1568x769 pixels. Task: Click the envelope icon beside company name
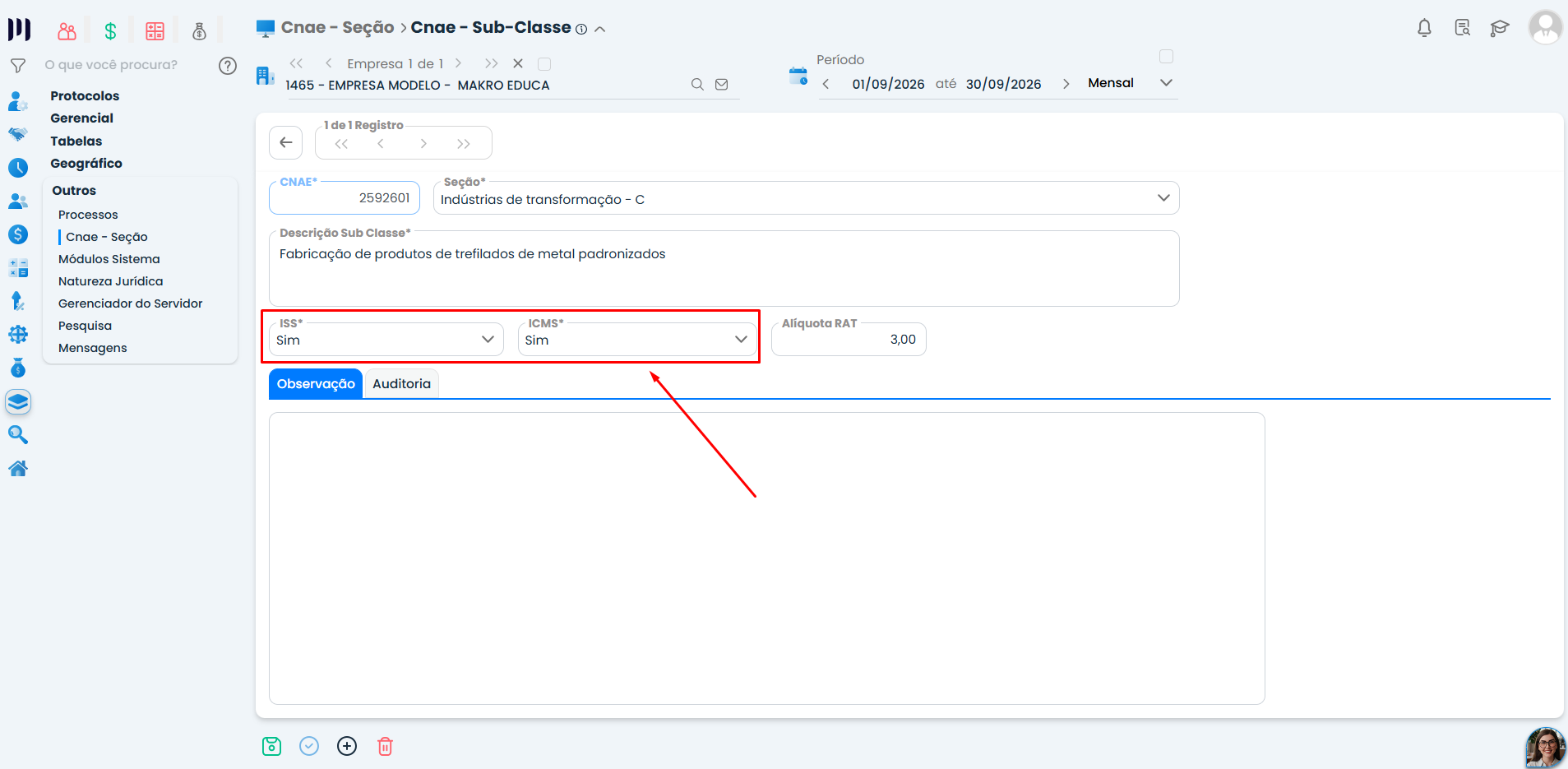(721, 84)
